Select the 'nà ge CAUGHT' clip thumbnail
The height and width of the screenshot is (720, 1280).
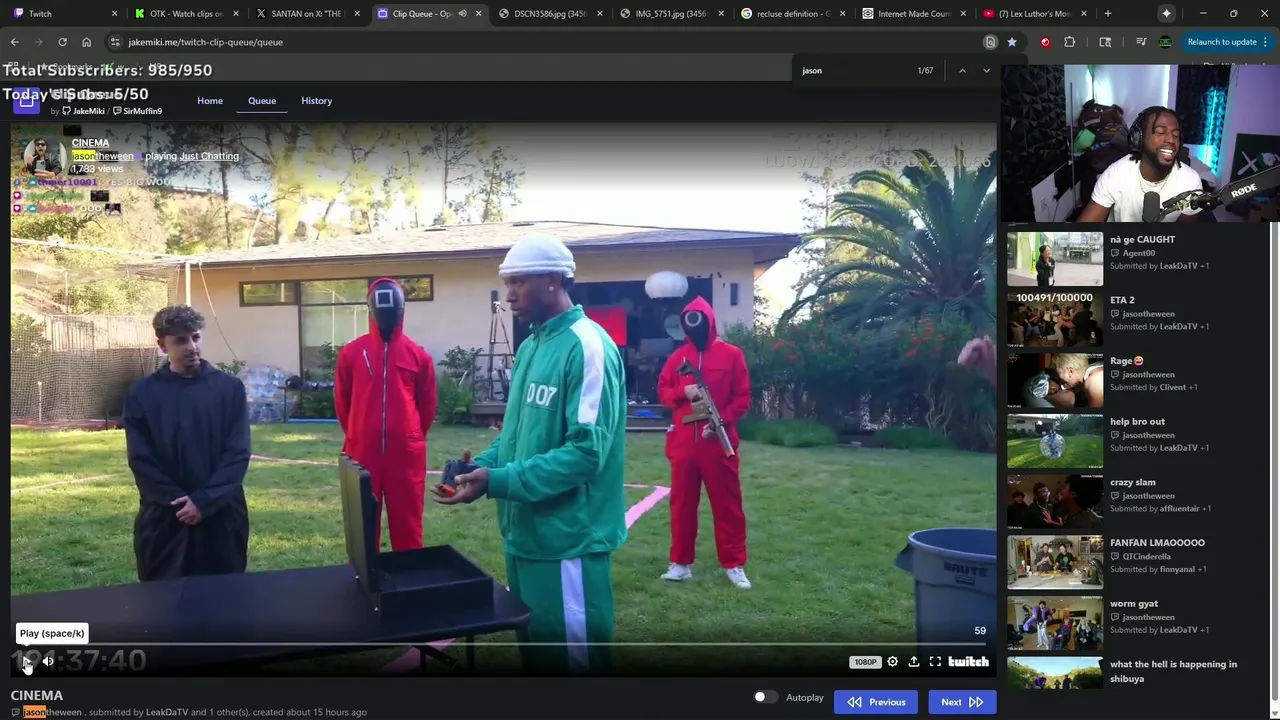[x=1055, y=259]
